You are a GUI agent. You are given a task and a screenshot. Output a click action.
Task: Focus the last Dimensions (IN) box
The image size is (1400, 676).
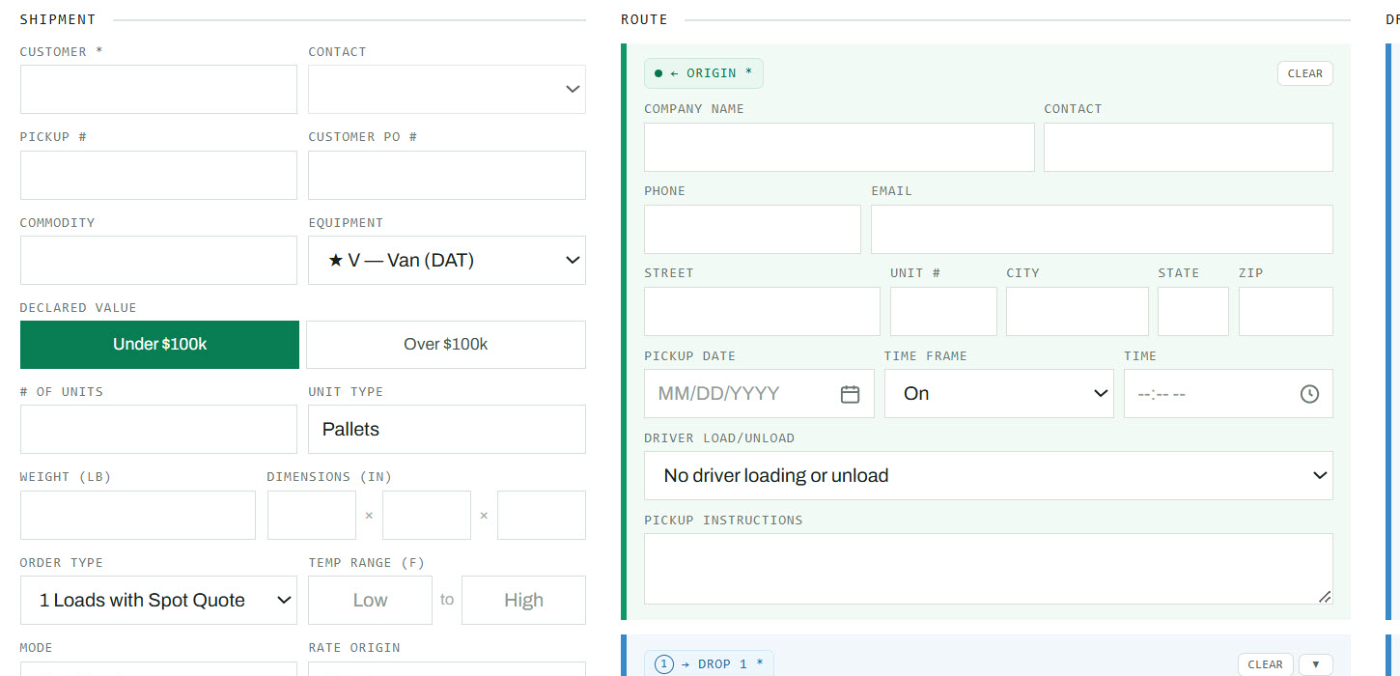tap(541, 515)
